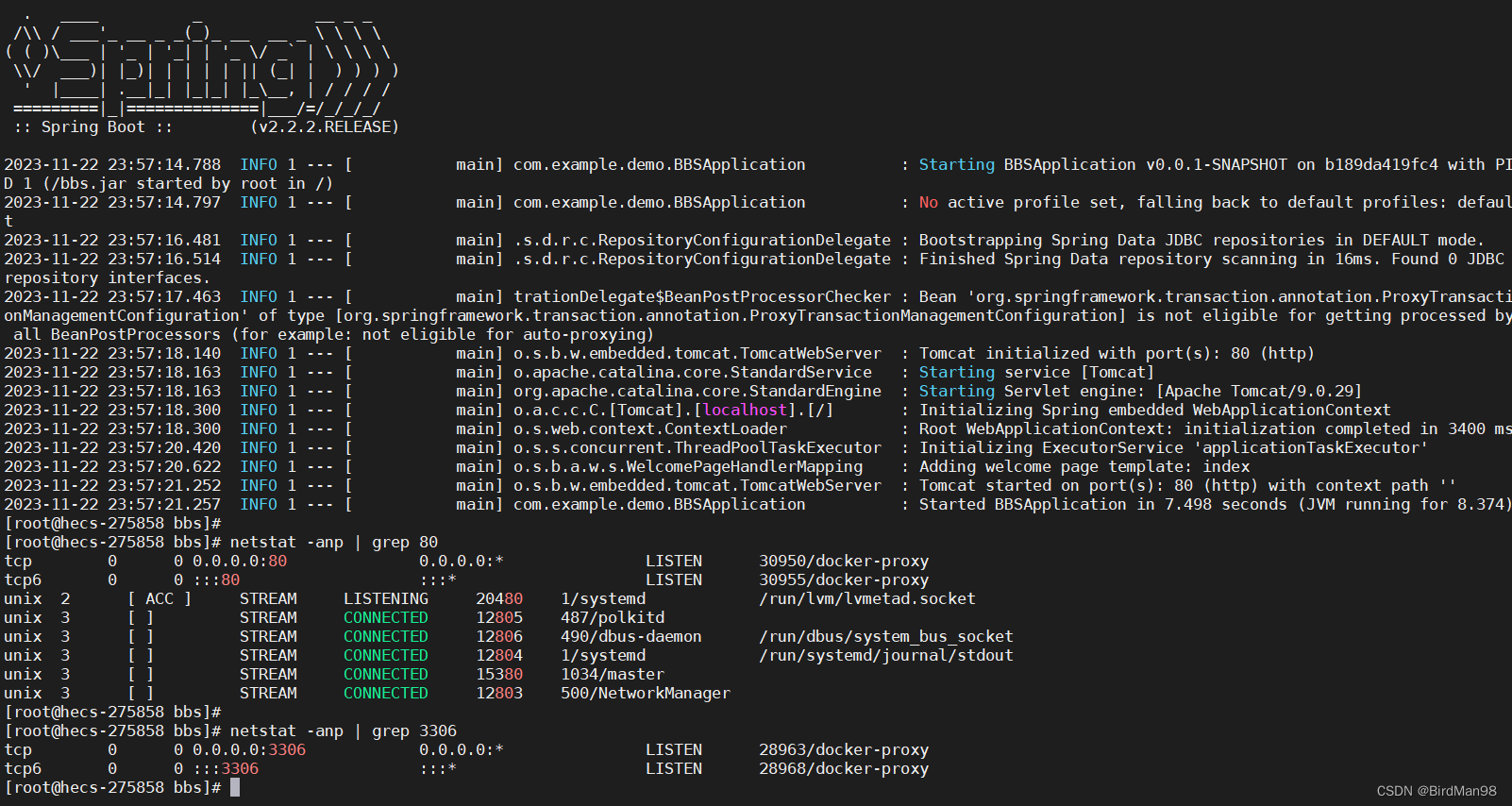Click 'Adding welcome page template: index' message
The width and height of the screenshot is (1512, 806).
click(1084, 466)
